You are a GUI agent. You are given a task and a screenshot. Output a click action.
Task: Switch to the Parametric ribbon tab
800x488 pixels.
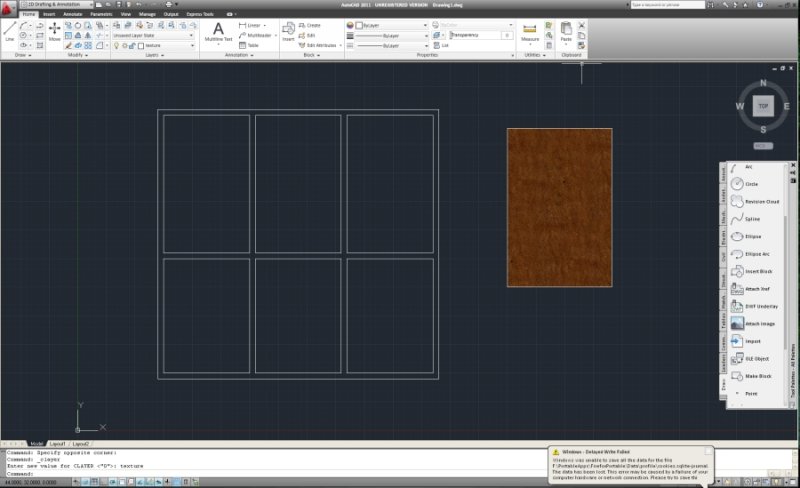click(101, 14)
